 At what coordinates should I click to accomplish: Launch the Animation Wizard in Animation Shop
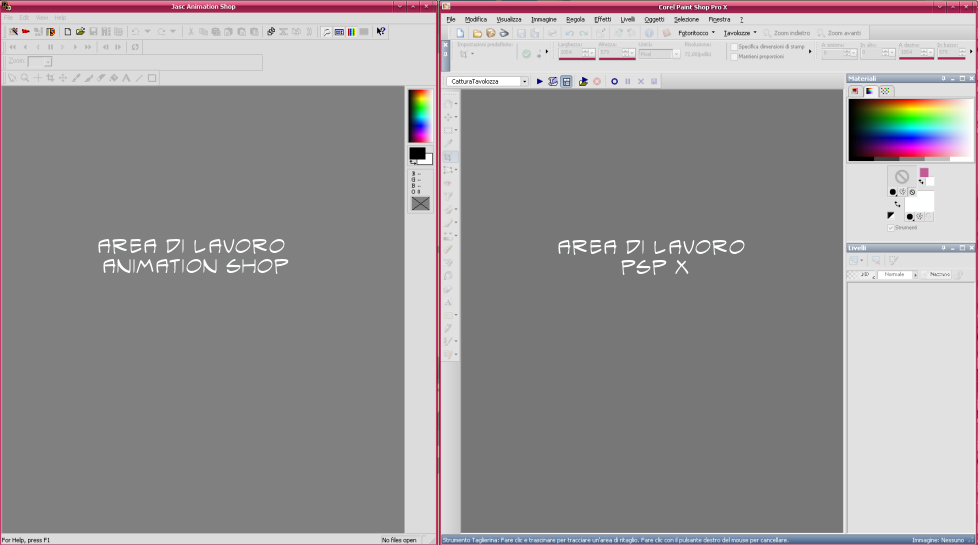pyautogui.click(x=13, y=31)
